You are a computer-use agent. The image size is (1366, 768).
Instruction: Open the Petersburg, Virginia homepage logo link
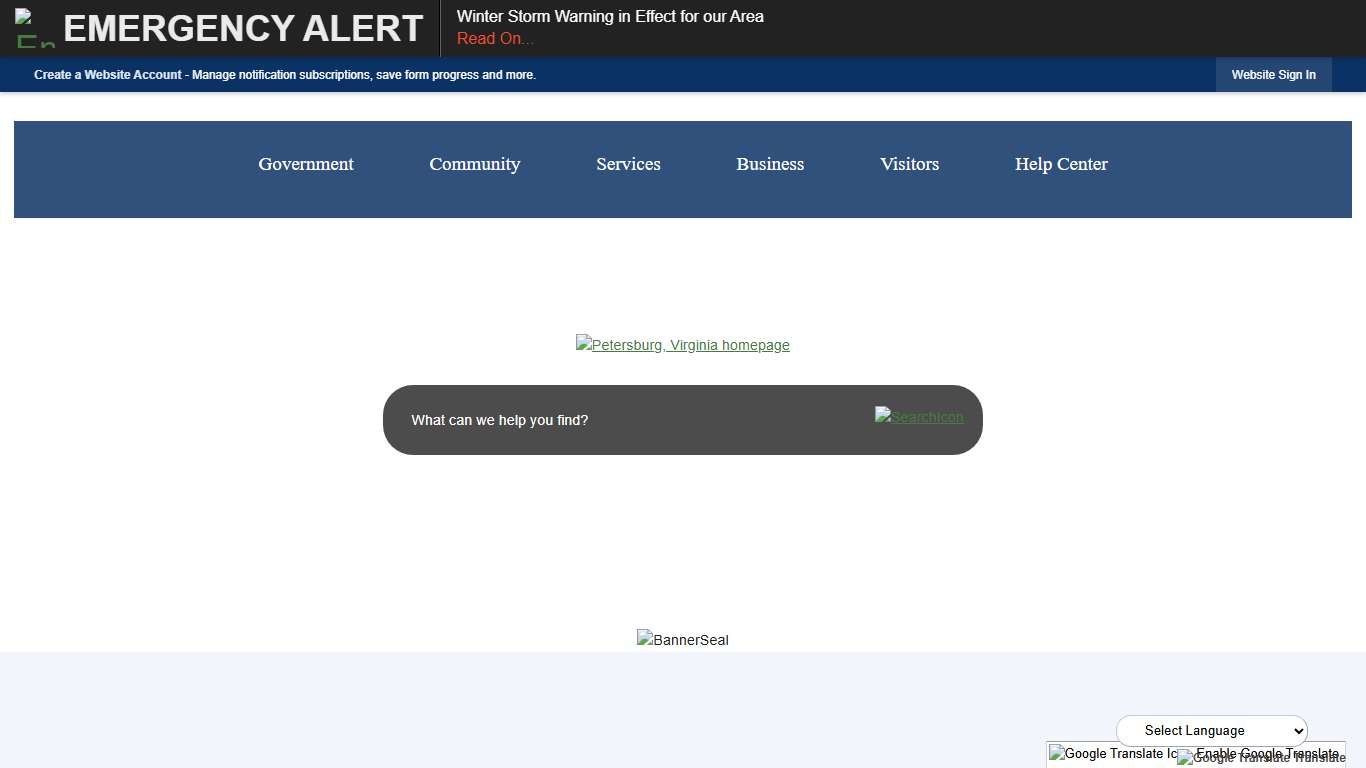[x=683, y=345]
